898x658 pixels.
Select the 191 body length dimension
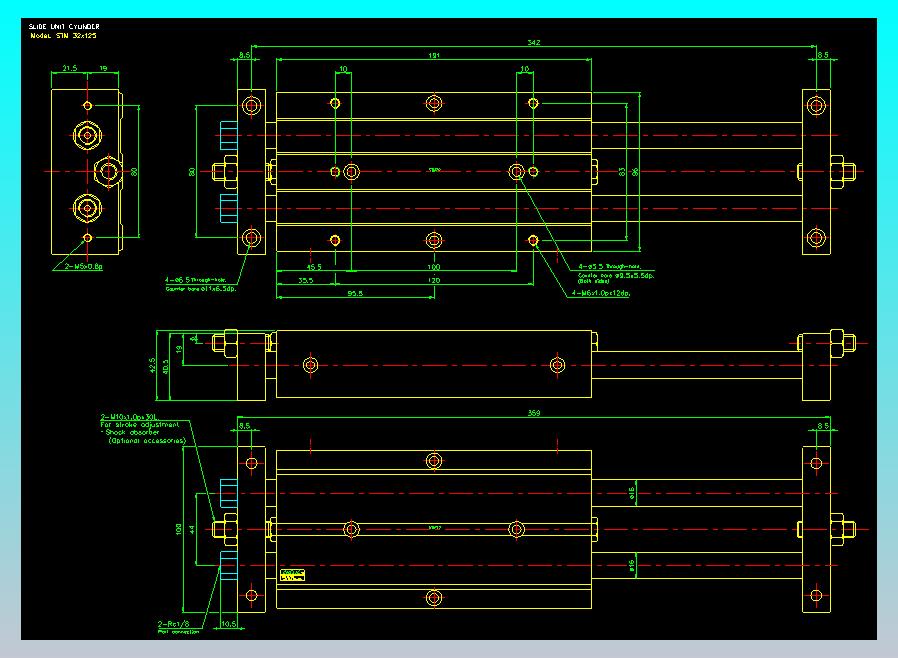(434, 56)
